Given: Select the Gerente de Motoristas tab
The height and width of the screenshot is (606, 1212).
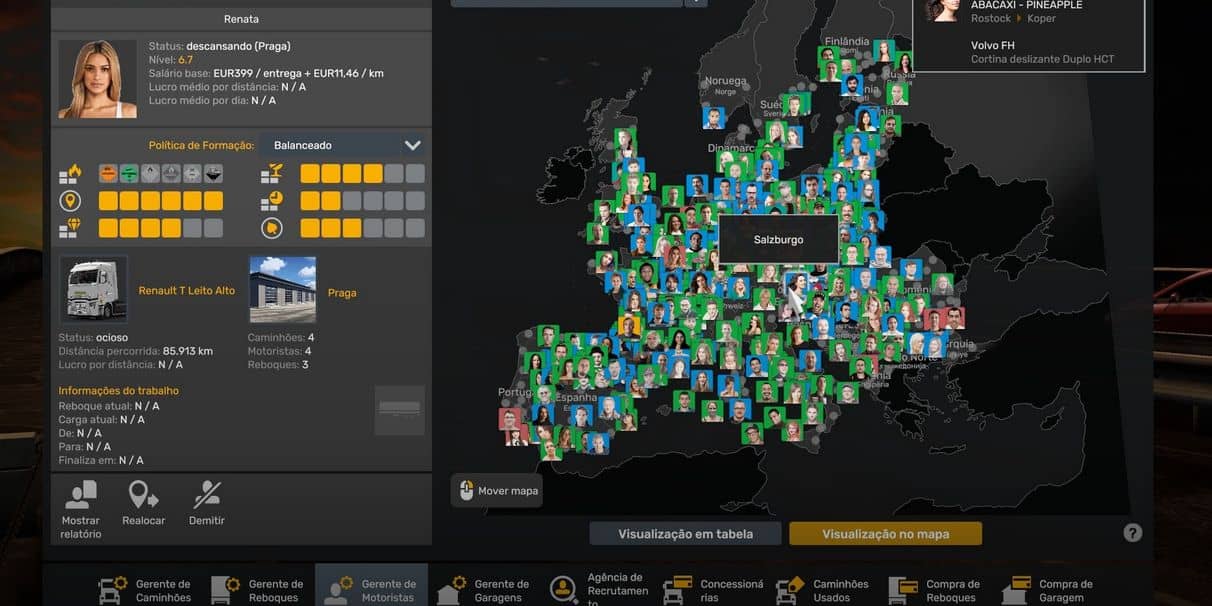Looking at the screenshot, I should [371, 589].
